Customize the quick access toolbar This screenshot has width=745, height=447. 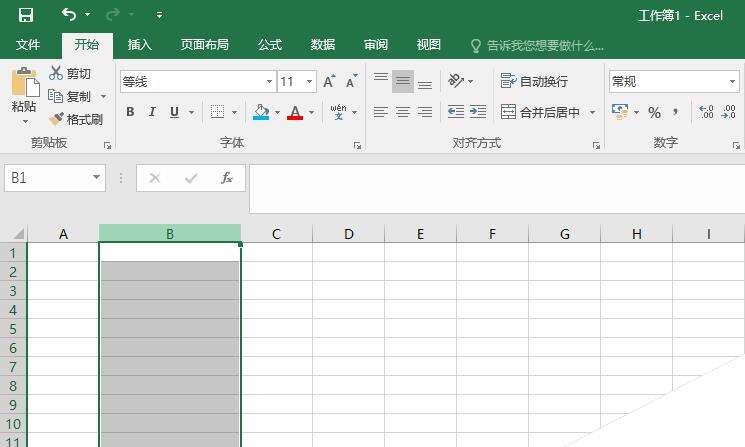[160, 15]
